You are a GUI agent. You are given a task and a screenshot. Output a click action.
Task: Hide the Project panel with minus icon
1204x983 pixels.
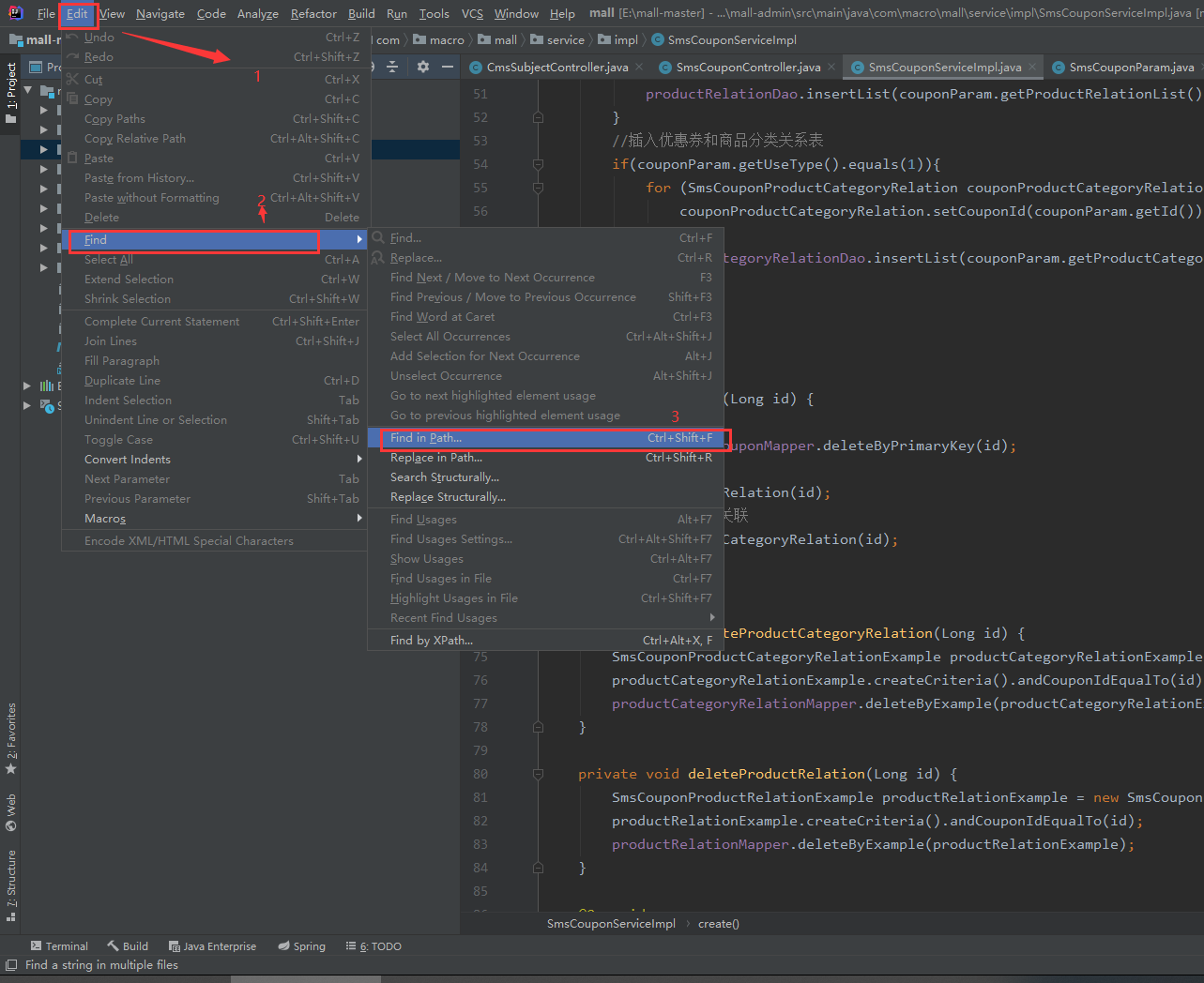tap(448, 67)
